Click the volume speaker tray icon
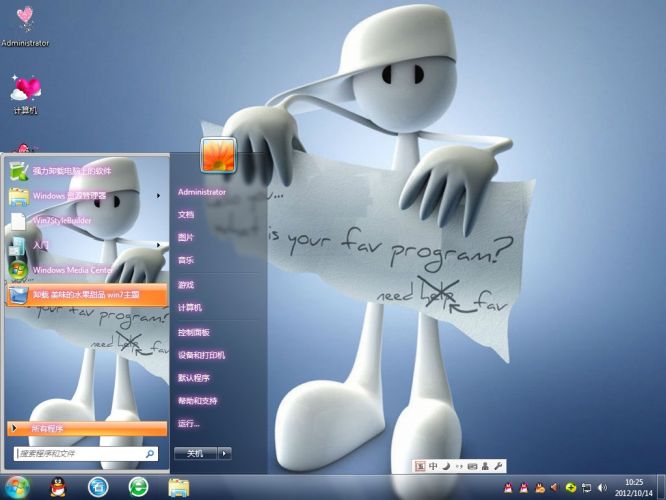 tap(600, 487)
